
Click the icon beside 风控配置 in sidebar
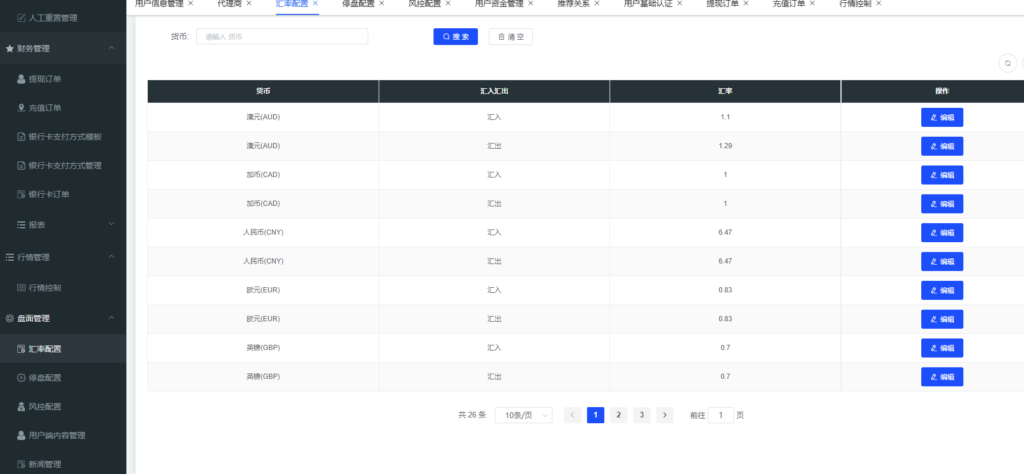[x=21, y=406]
